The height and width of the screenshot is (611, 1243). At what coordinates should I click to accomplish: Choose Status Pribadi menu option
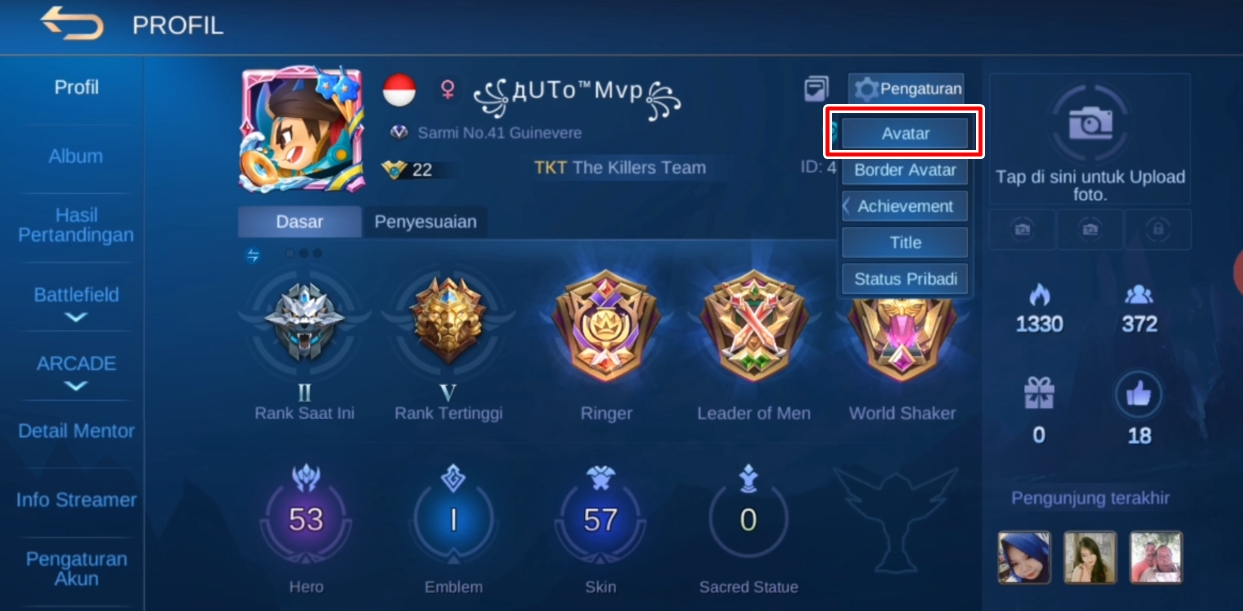[905, 279]
